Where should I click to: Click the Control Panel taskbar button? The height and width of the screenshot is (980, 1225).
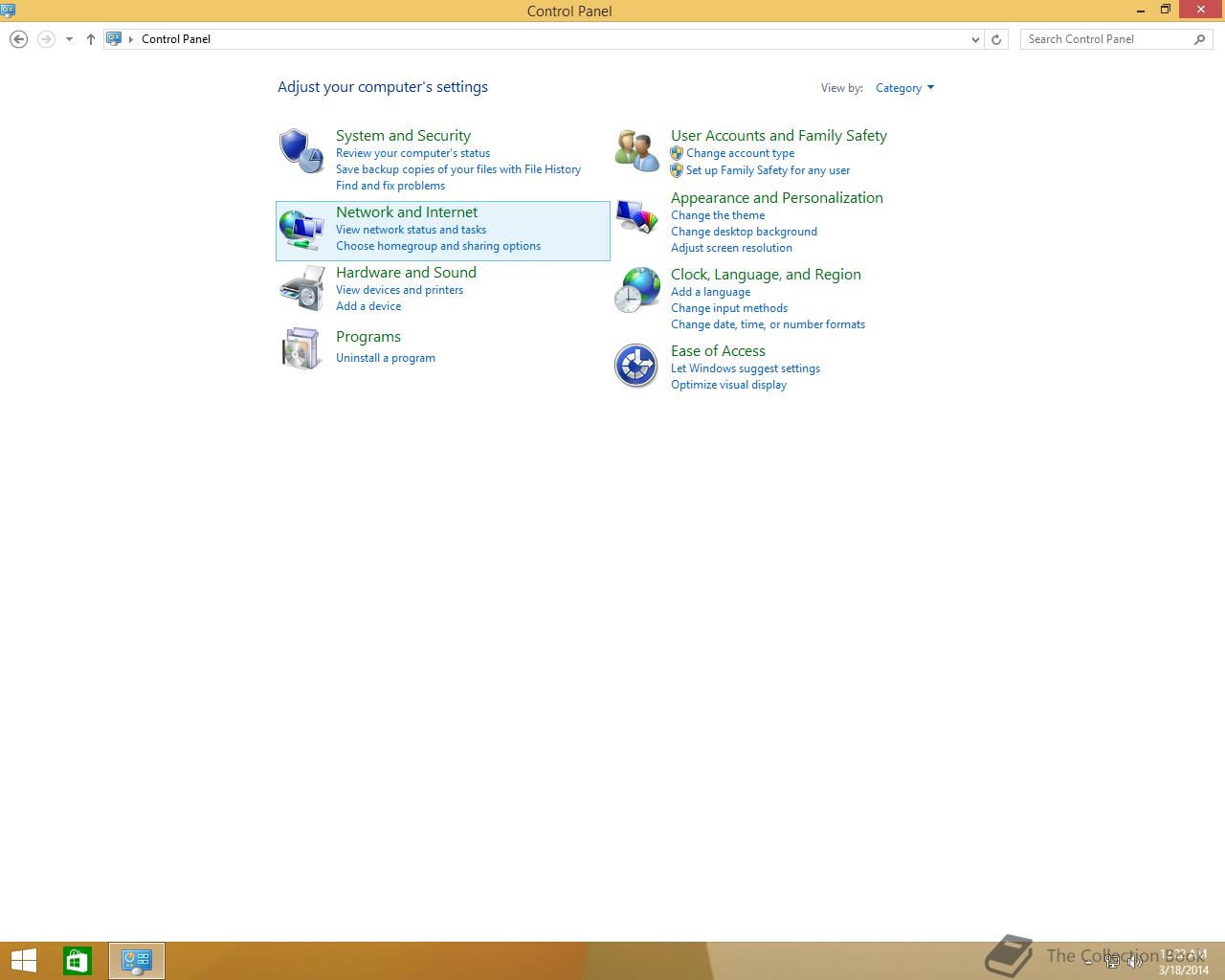(137, 961)
